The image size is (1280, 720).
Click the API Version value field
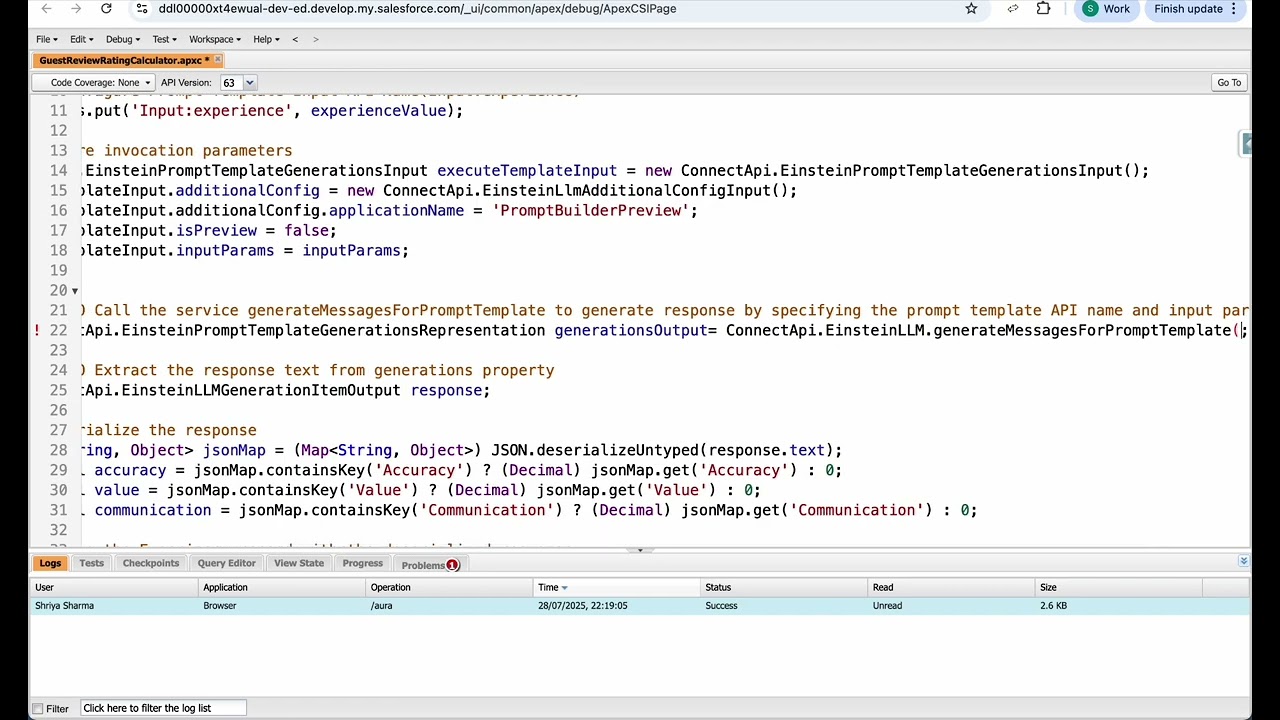tap(231, 83)
